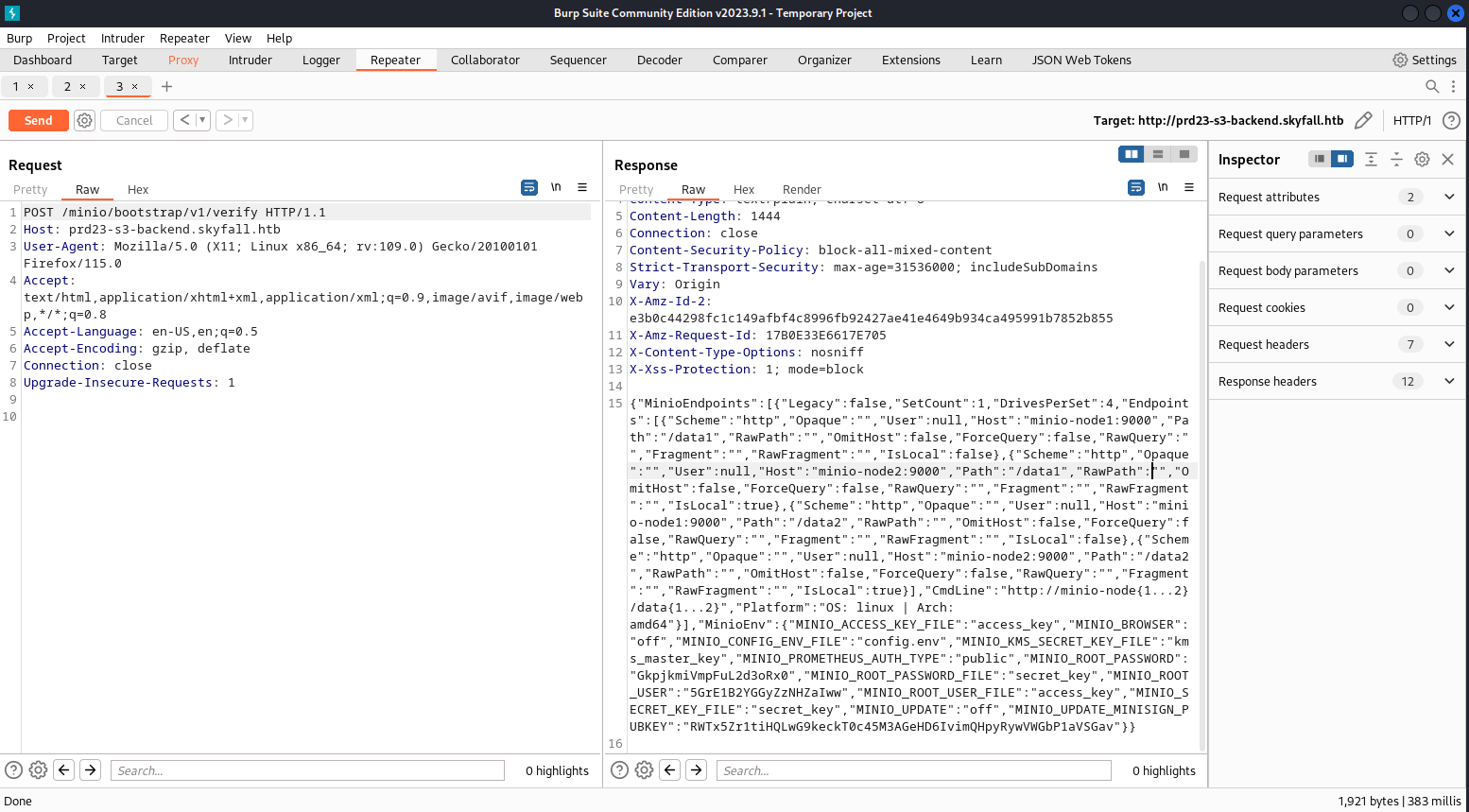Switch Inspector to docked panel layout
The height and width of the screenshot is (812, 1469).
click(1342, 159)
